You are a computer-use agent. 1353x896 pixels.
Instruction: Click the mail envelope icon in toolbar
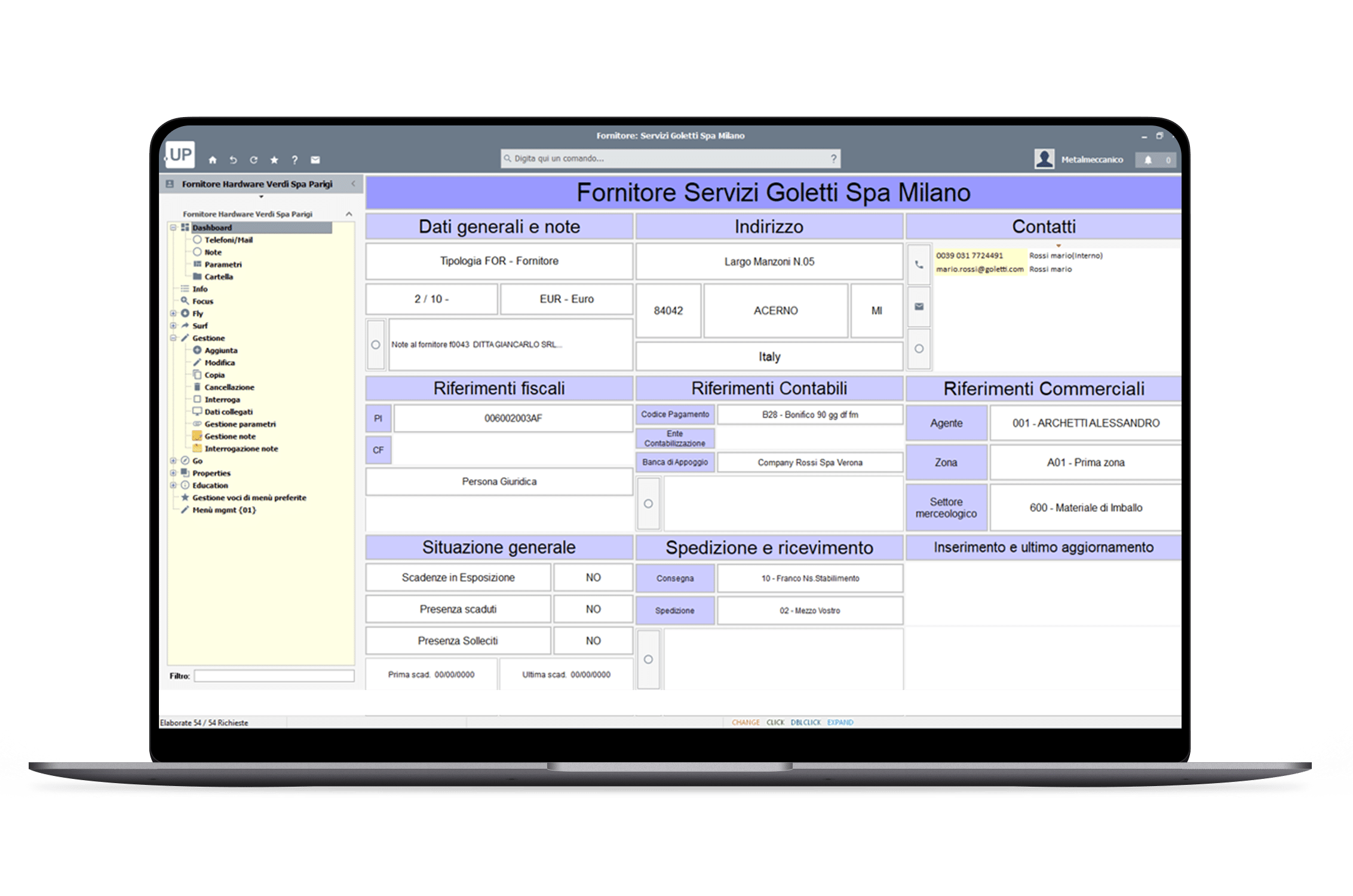click(315, 160)
